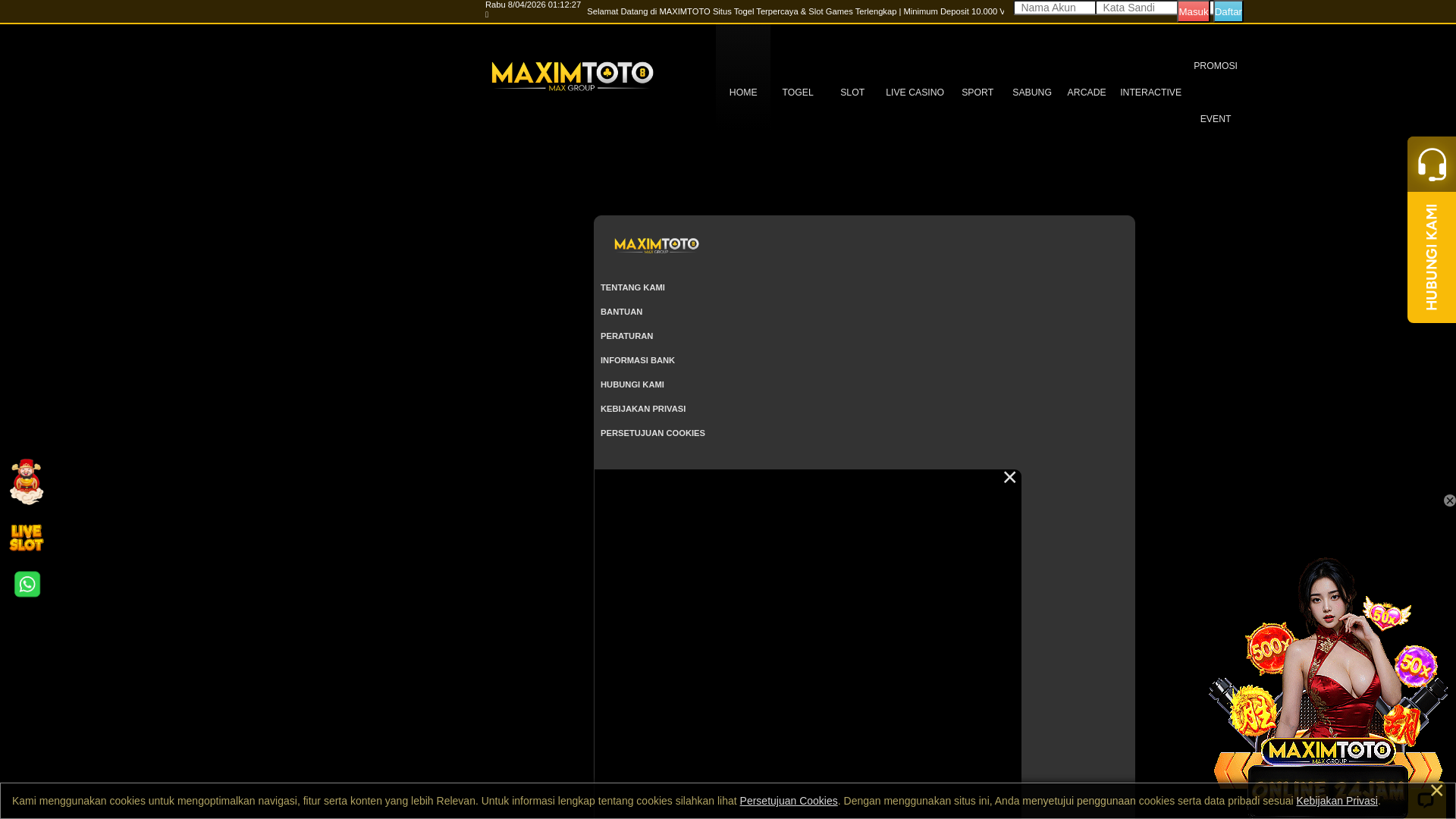Open the TENTANG KAMI link
Screen dimensions: 1456x819
(x=632, y=287)
